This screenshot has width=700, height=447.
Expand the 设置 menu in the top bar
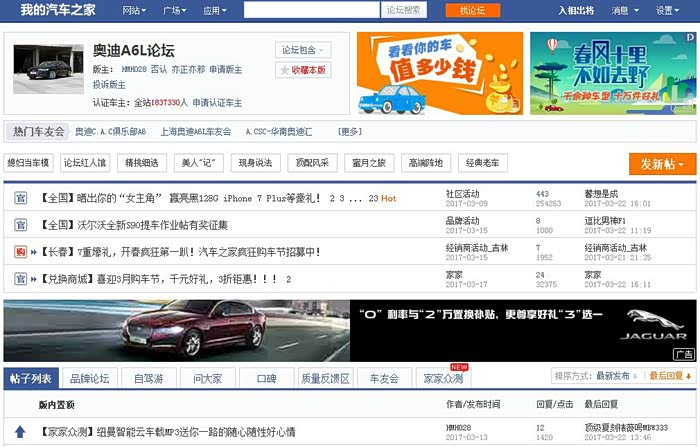668,10
